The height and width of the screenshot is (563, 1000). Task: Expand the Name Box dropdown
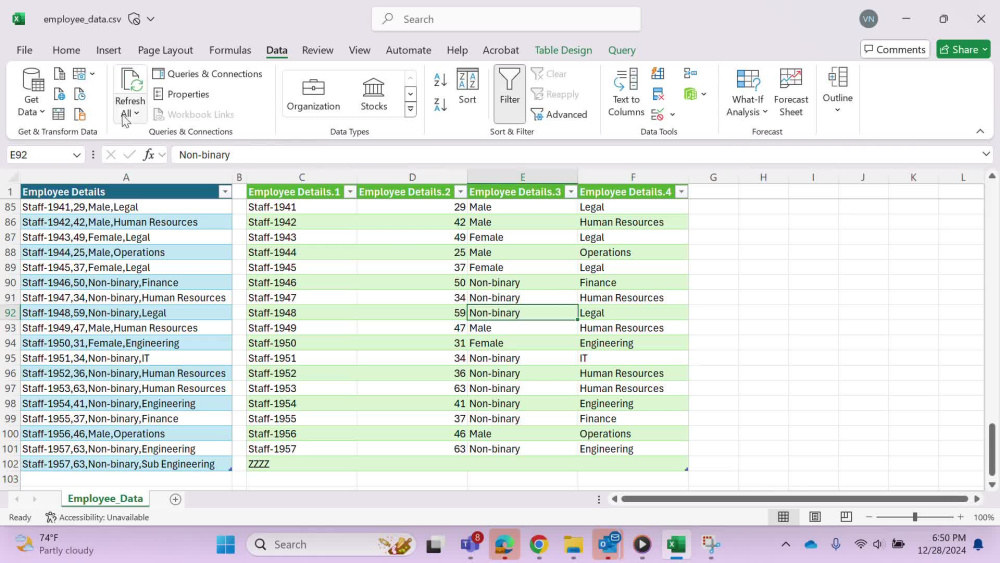[x=77, y=155]
